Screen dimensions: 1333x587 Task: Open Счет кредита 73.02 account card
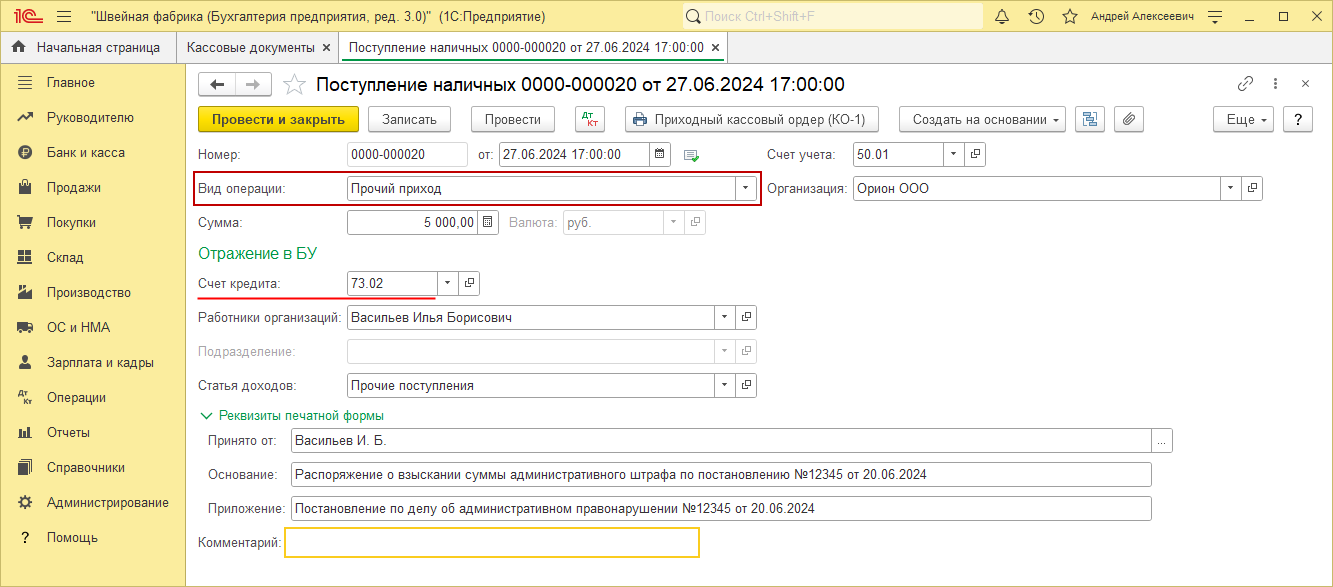click(x=469, y=283)
